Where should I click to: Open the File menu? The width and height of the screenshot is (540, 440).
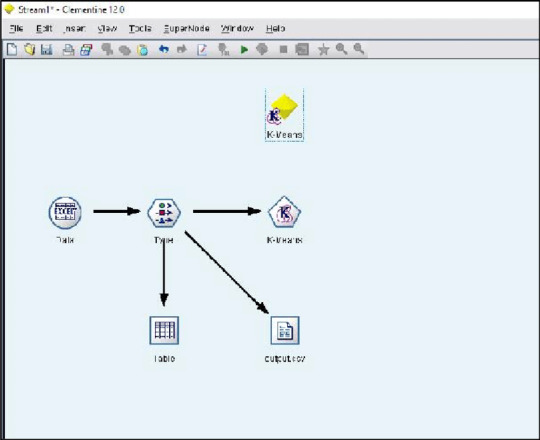16,29
